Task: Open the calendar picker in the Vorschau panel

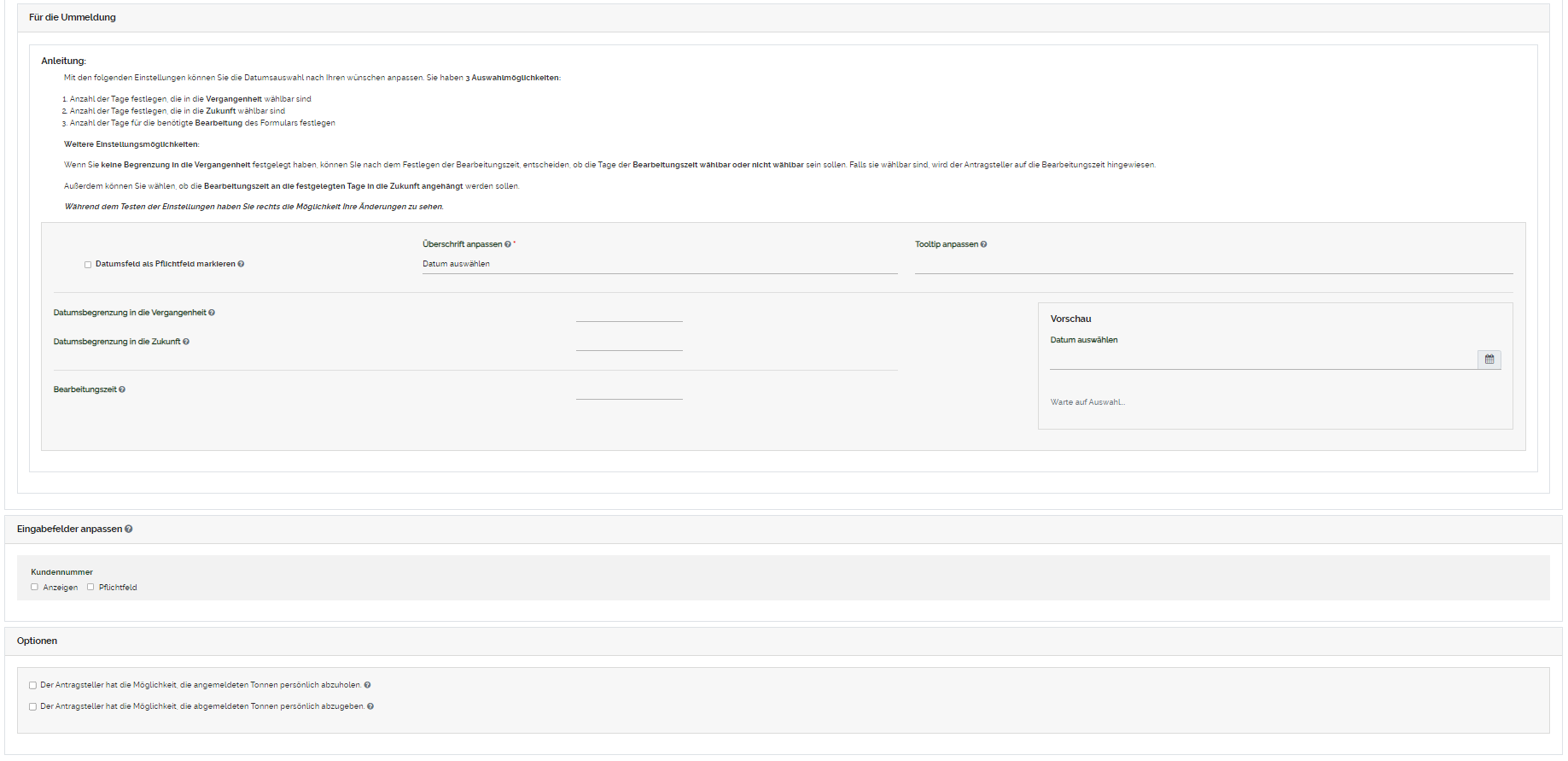Action: tap(1489, 360)
